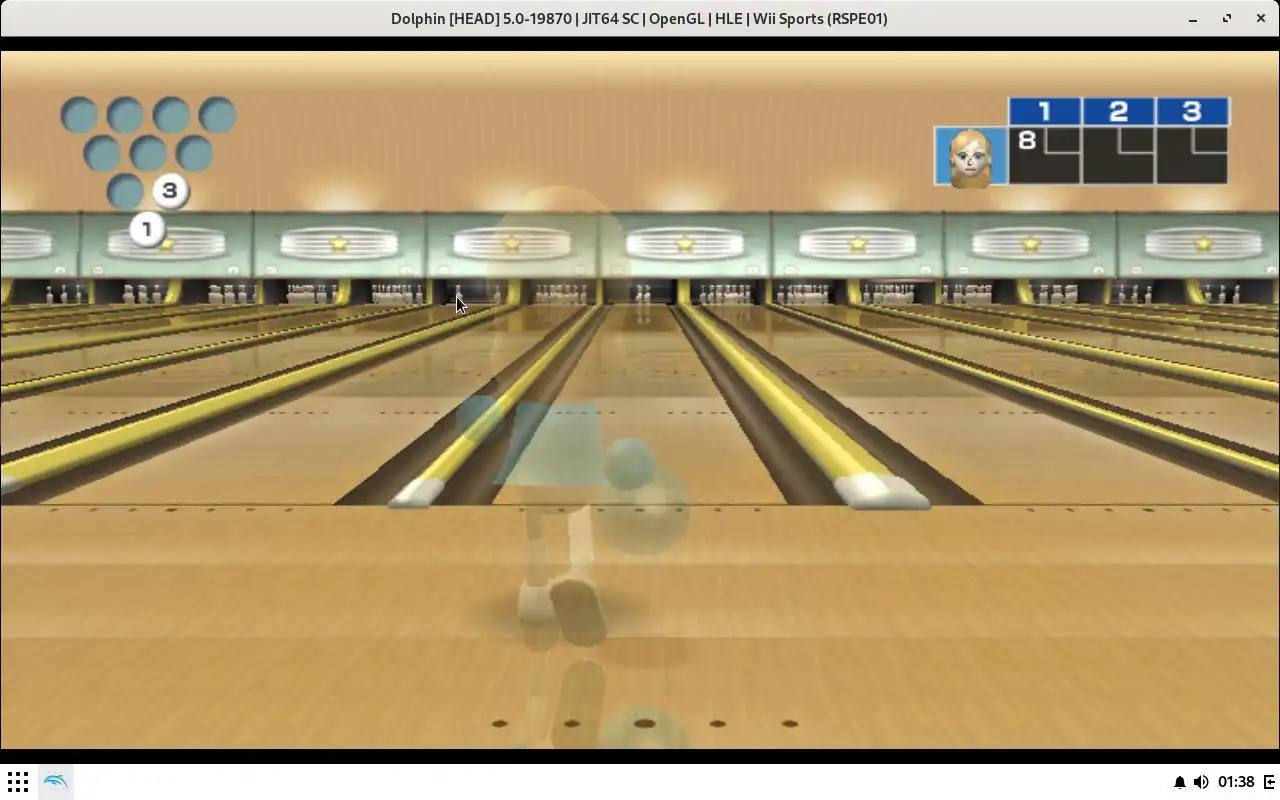Click the logout icon in system tray
Viewport: 1280px width, 800px height.
pyautogui.click(x=1270, y=782)
